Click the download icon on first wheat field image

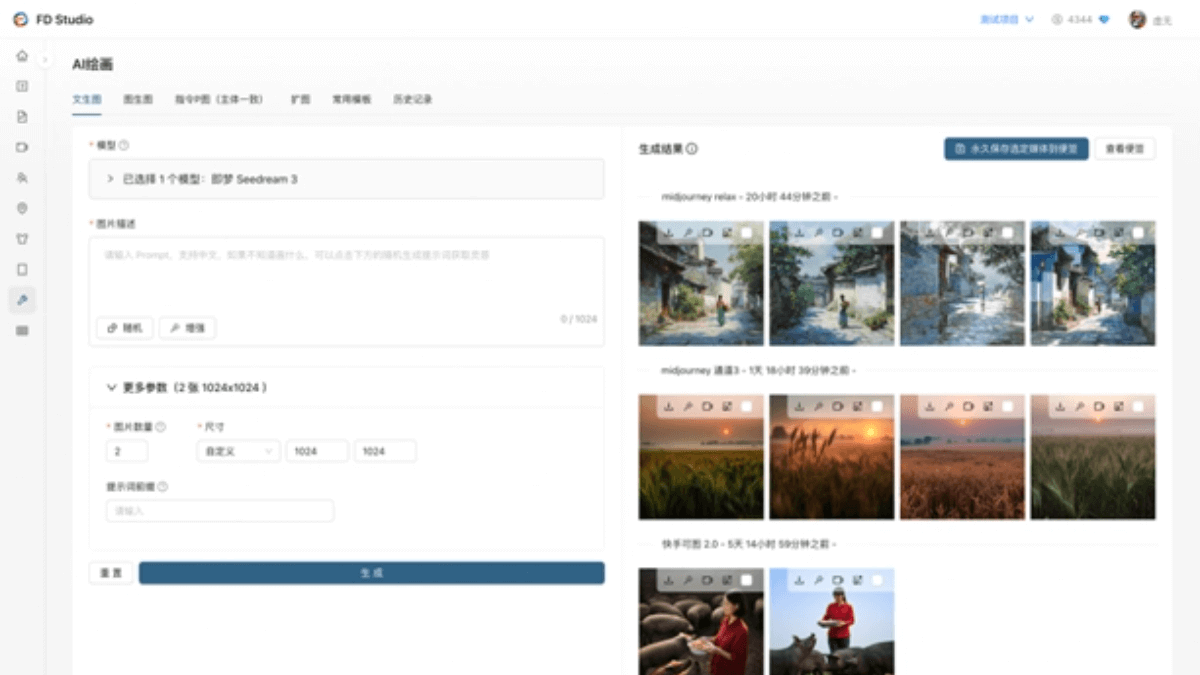[x=668, y=407]
